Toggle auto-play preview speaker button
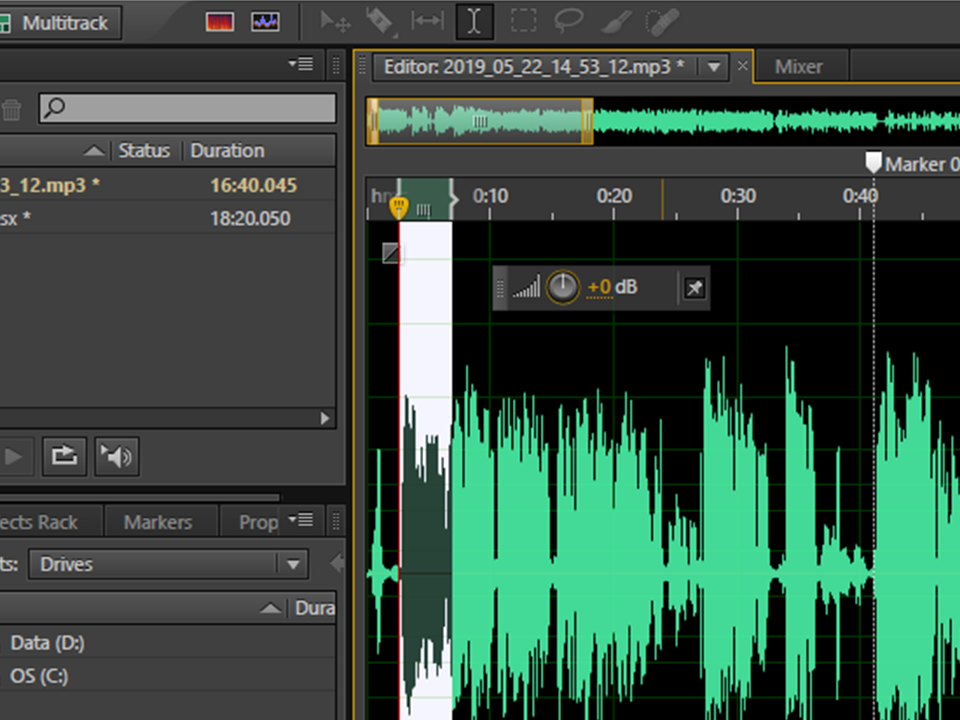960x720 pixels. (x=117, y=457)
